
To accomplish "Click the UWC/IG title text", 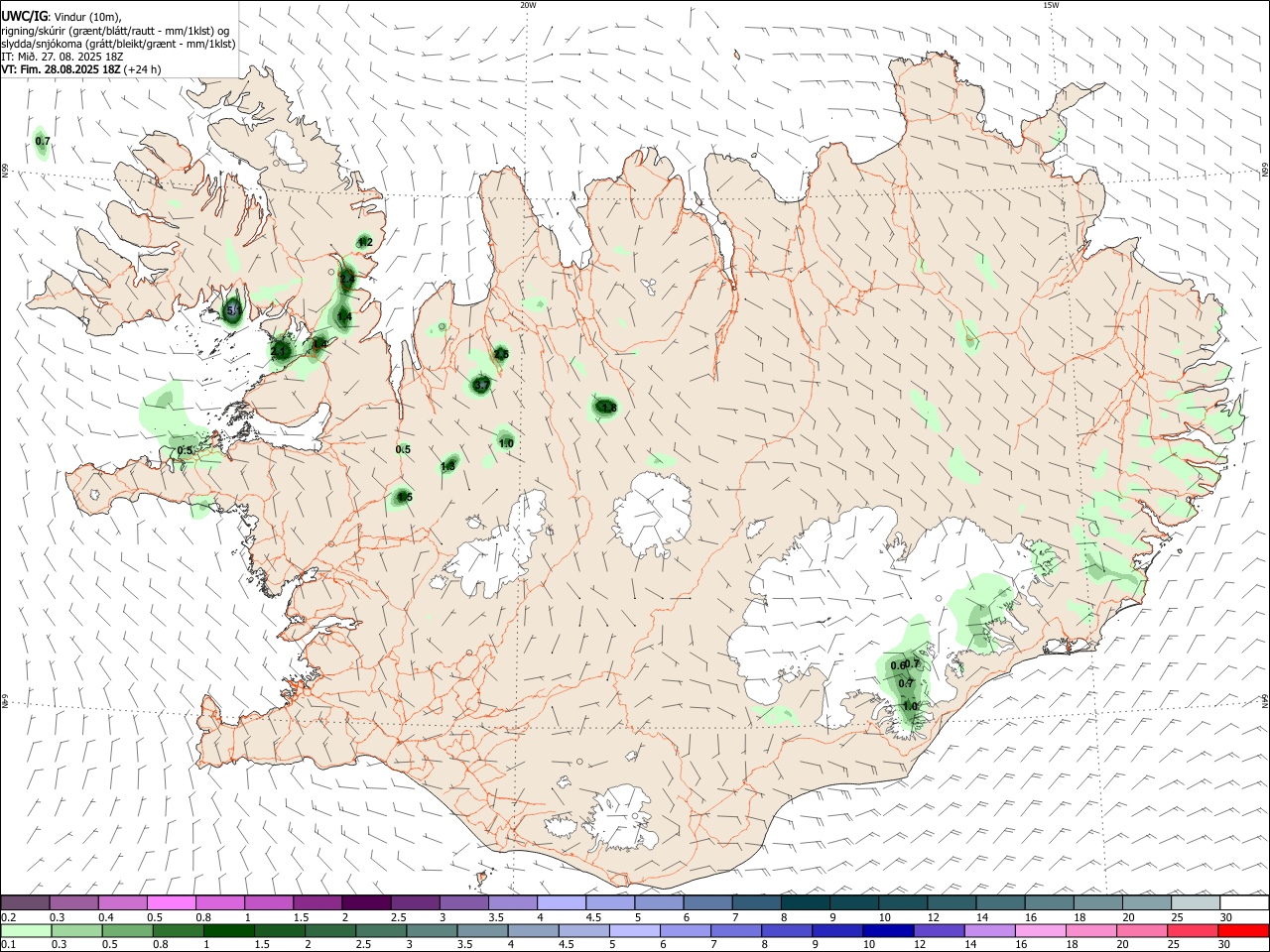I will click(23, 17).
